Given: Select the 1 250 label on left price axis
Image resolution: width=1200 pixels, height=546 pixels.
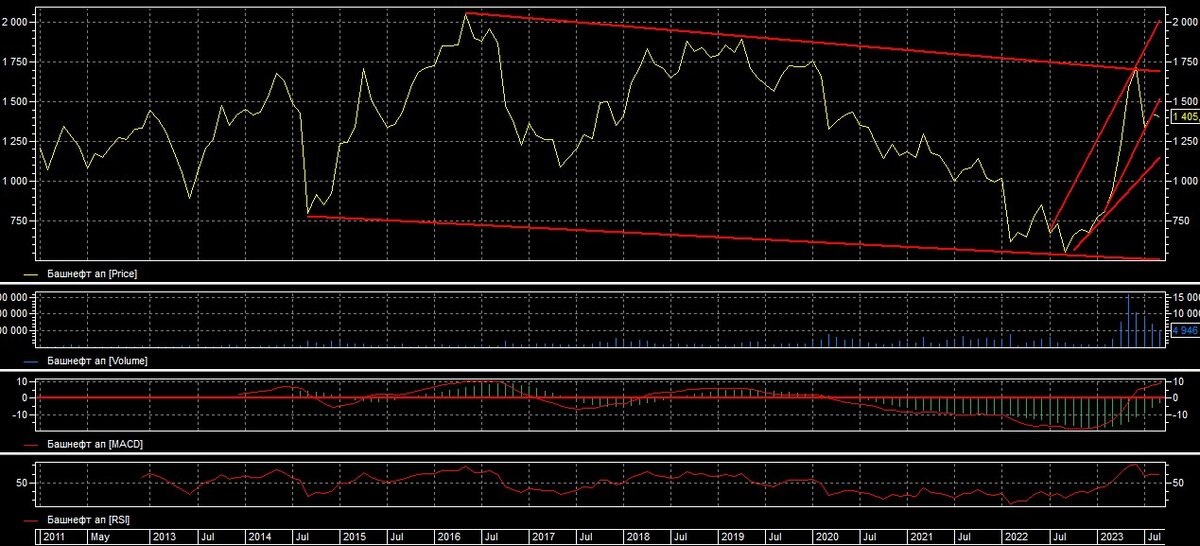Looking at the screenshot, I should tap(17, 141).
